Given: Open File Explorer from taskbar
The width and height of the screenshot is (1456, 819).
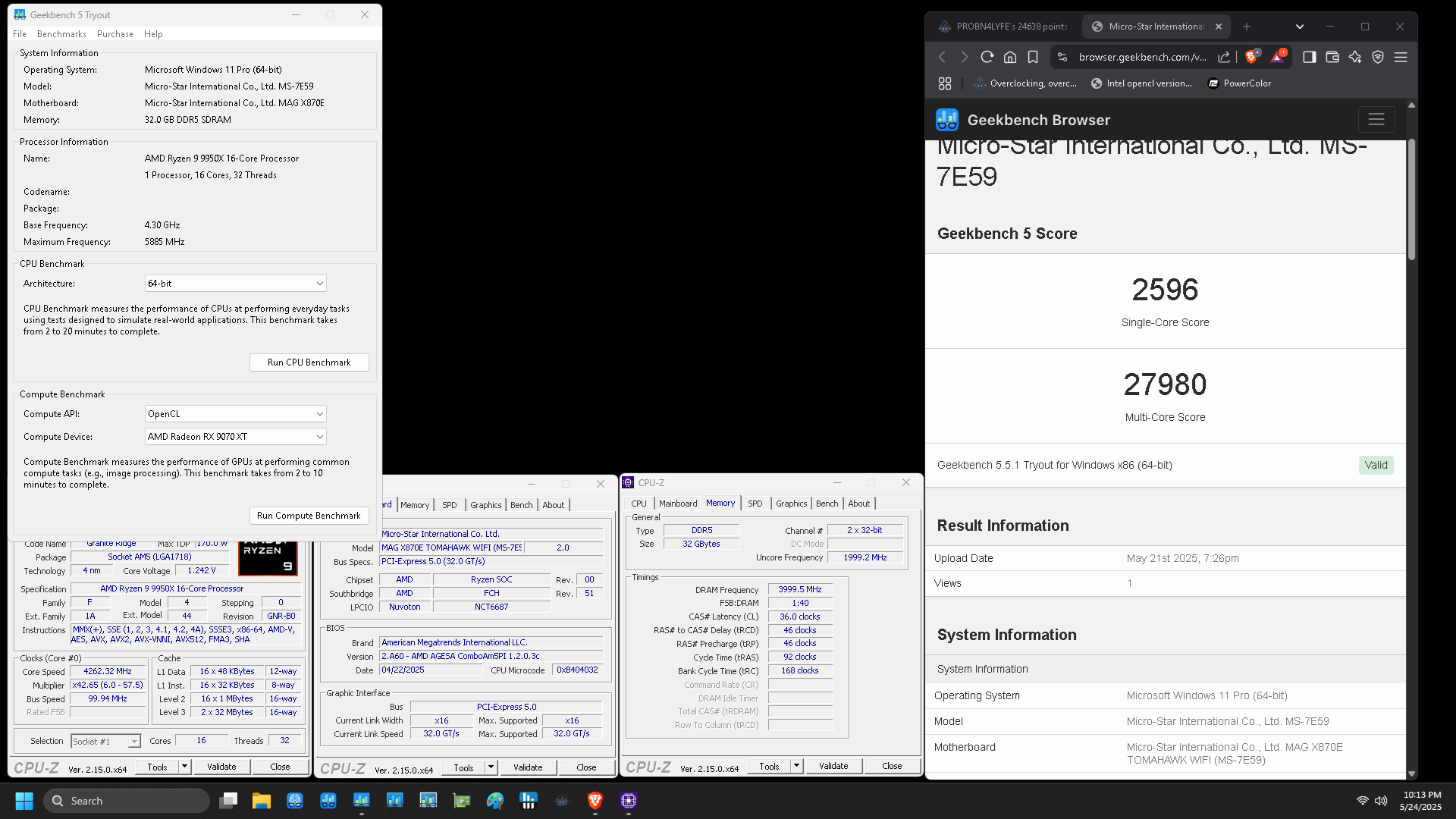Looking at the screenshot, I should (x=262, y=801).
